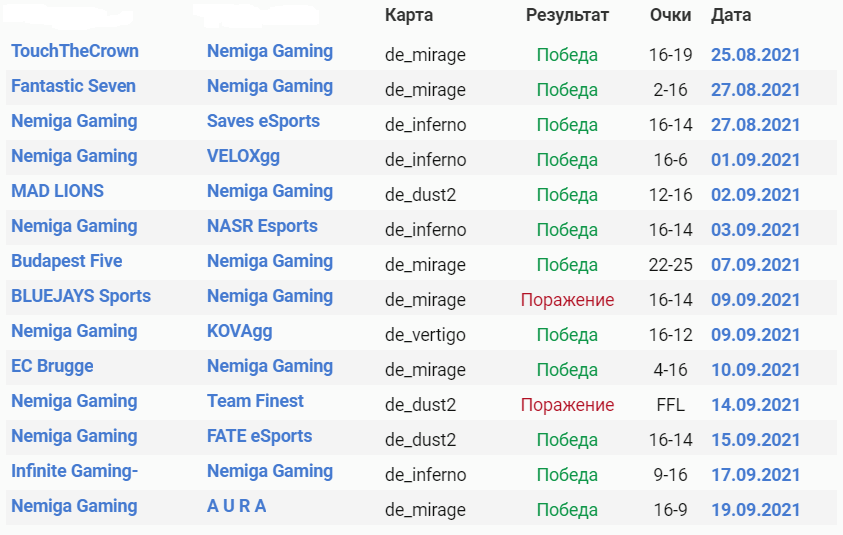This screenshot has width=843, height=535.
Task: Open the match dated 25.08.2021
Action: point(755,55)
